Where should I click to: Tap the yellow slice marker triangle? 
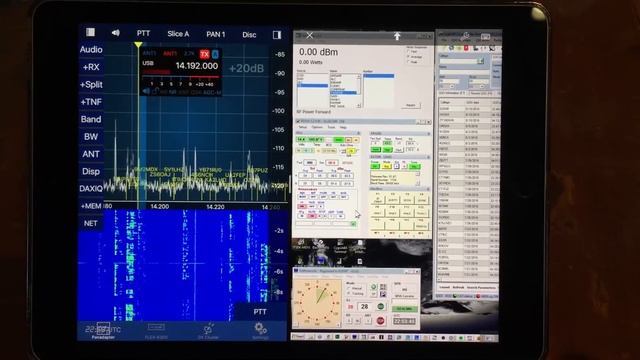138,44
